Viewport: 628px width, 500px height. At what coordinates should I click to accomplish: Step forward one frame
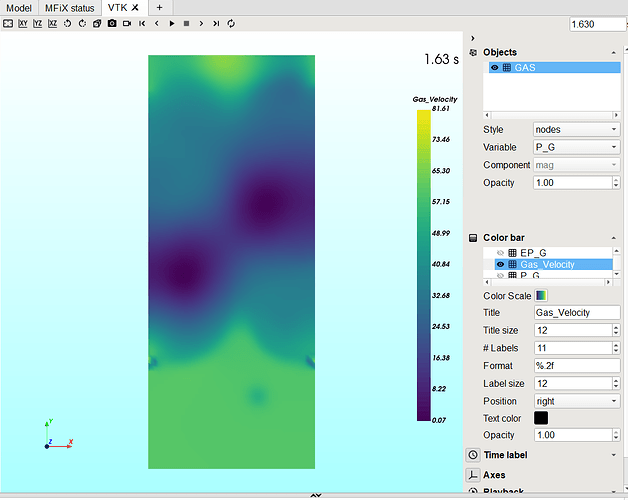click(x=201, y=24)
